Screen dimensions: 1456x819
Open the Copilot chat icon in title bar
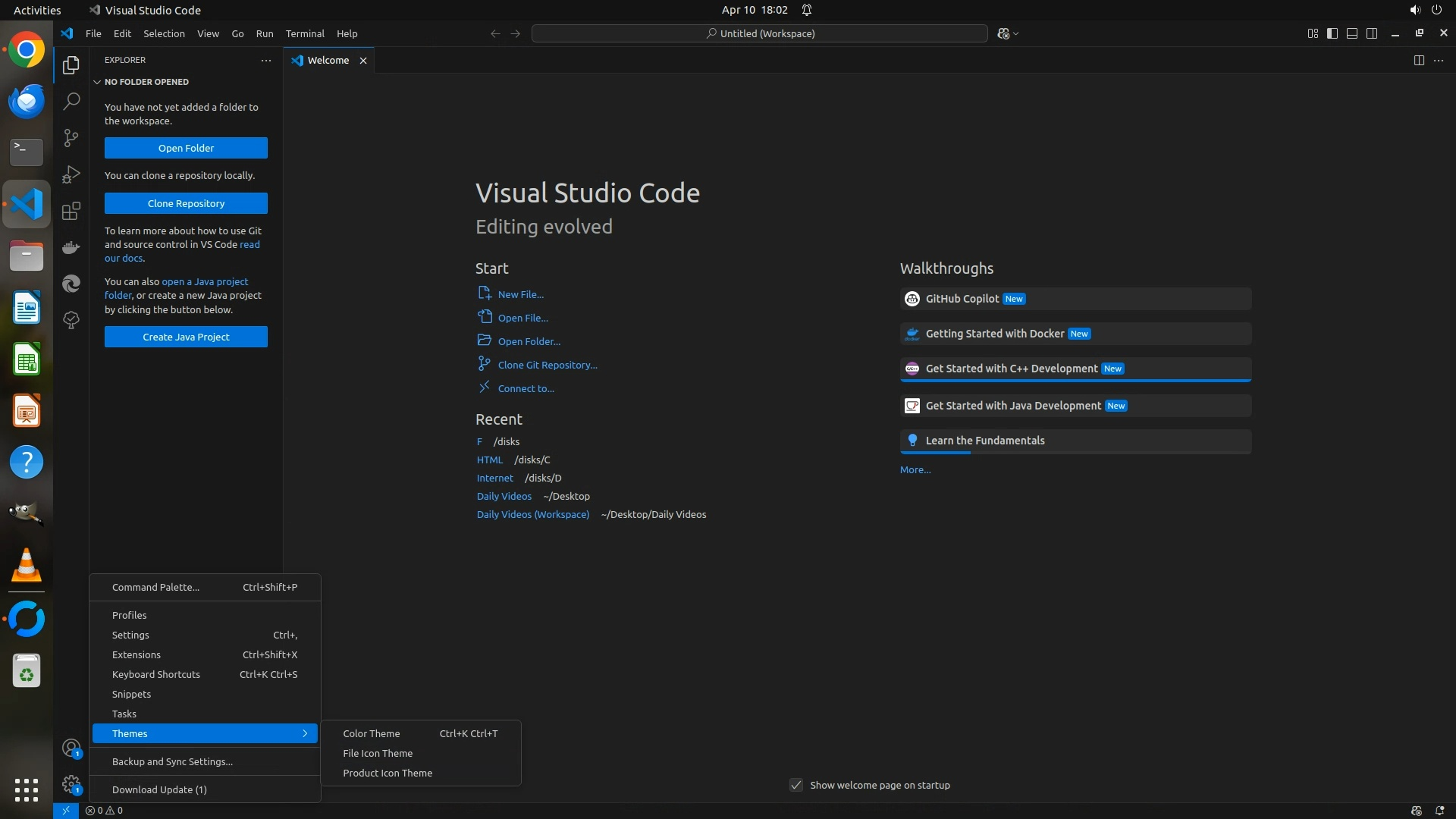point(1003,33)
